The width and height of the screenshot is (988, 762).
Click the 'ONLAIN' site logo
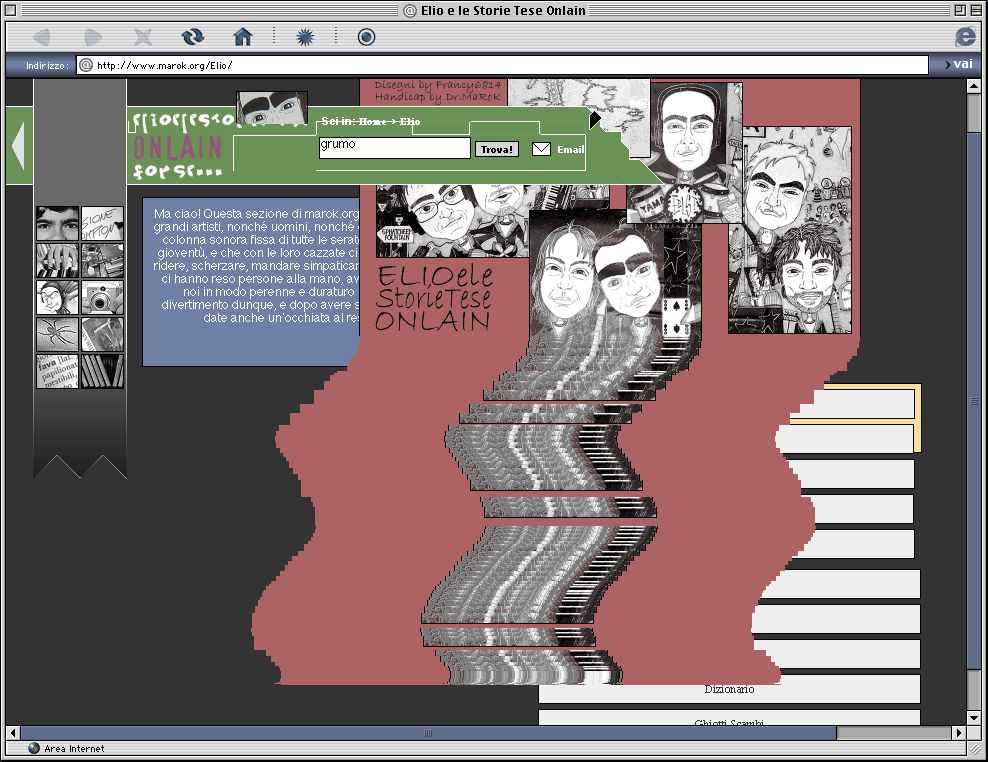[x=177, y=148]
